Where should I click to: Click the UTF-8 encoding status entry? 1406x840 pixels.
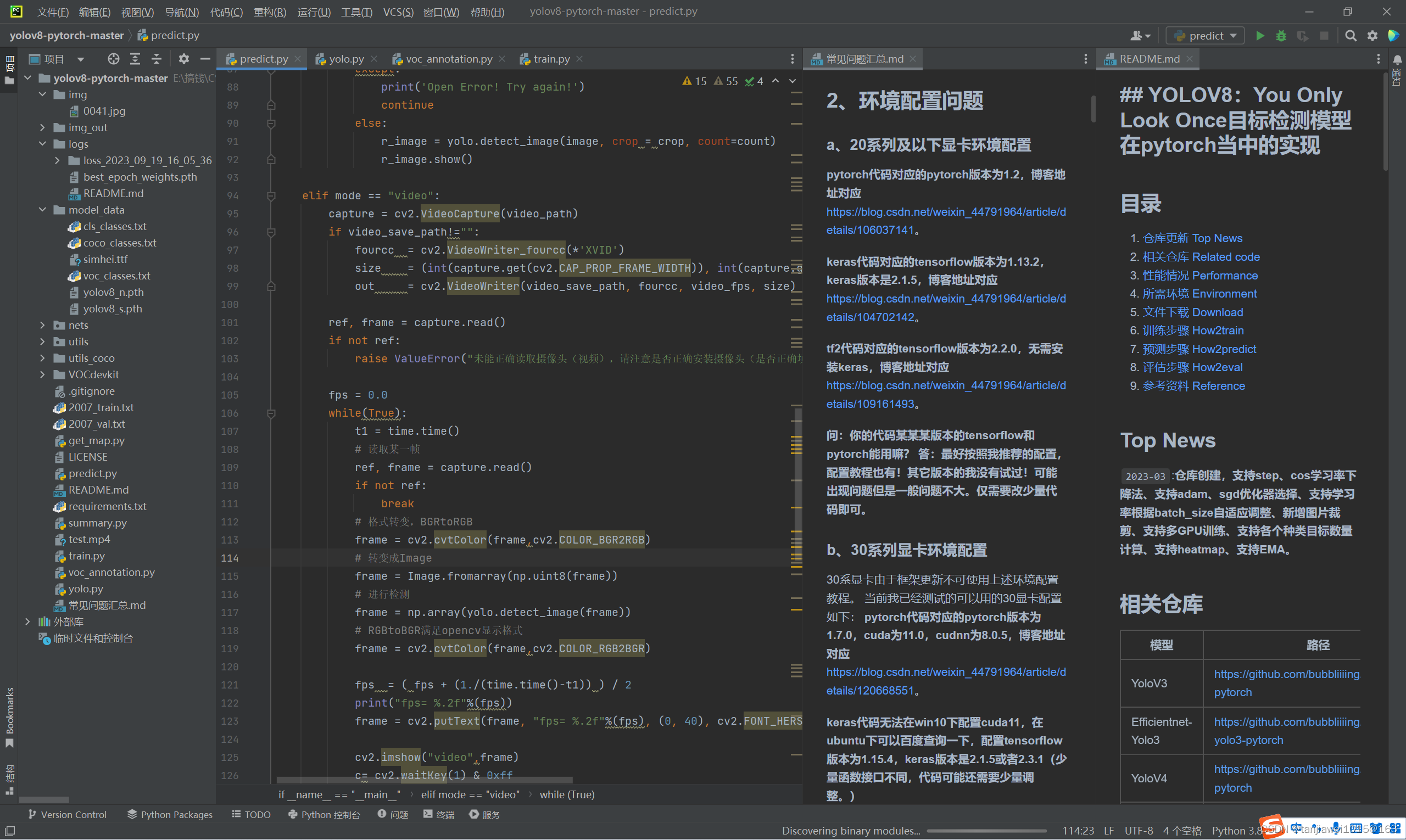[1138, 830]
